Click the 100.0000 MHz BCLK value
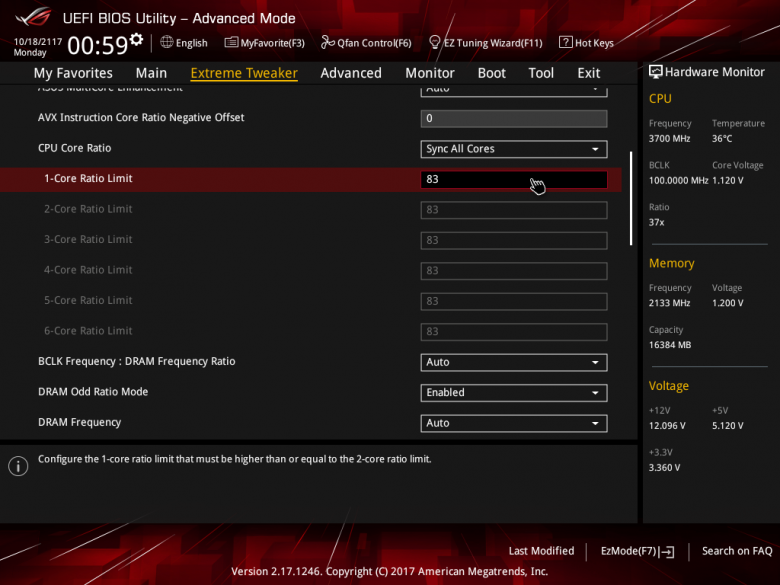Image resolution: width=780 pixels, height=585 pixels. click(x=678, y=180)
